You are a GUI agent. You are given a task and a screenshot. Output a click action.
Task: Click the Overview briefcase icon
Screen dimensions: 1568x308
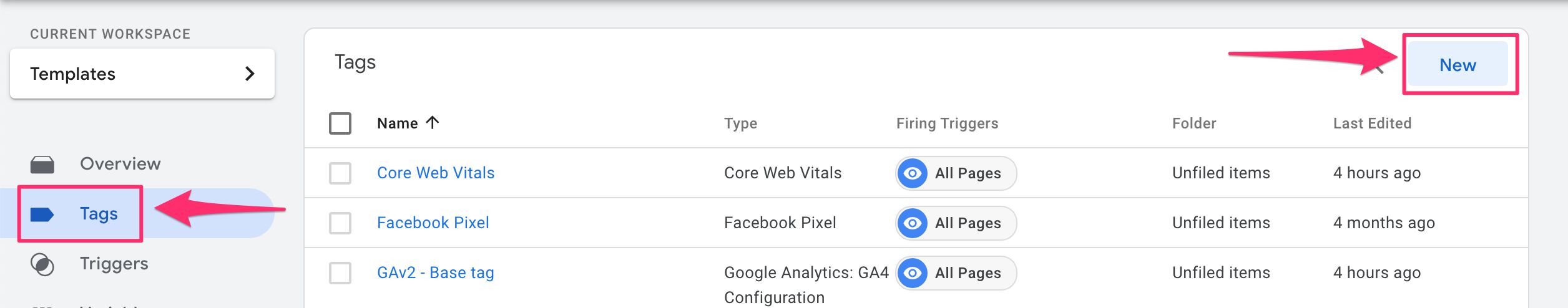point(42,165)
